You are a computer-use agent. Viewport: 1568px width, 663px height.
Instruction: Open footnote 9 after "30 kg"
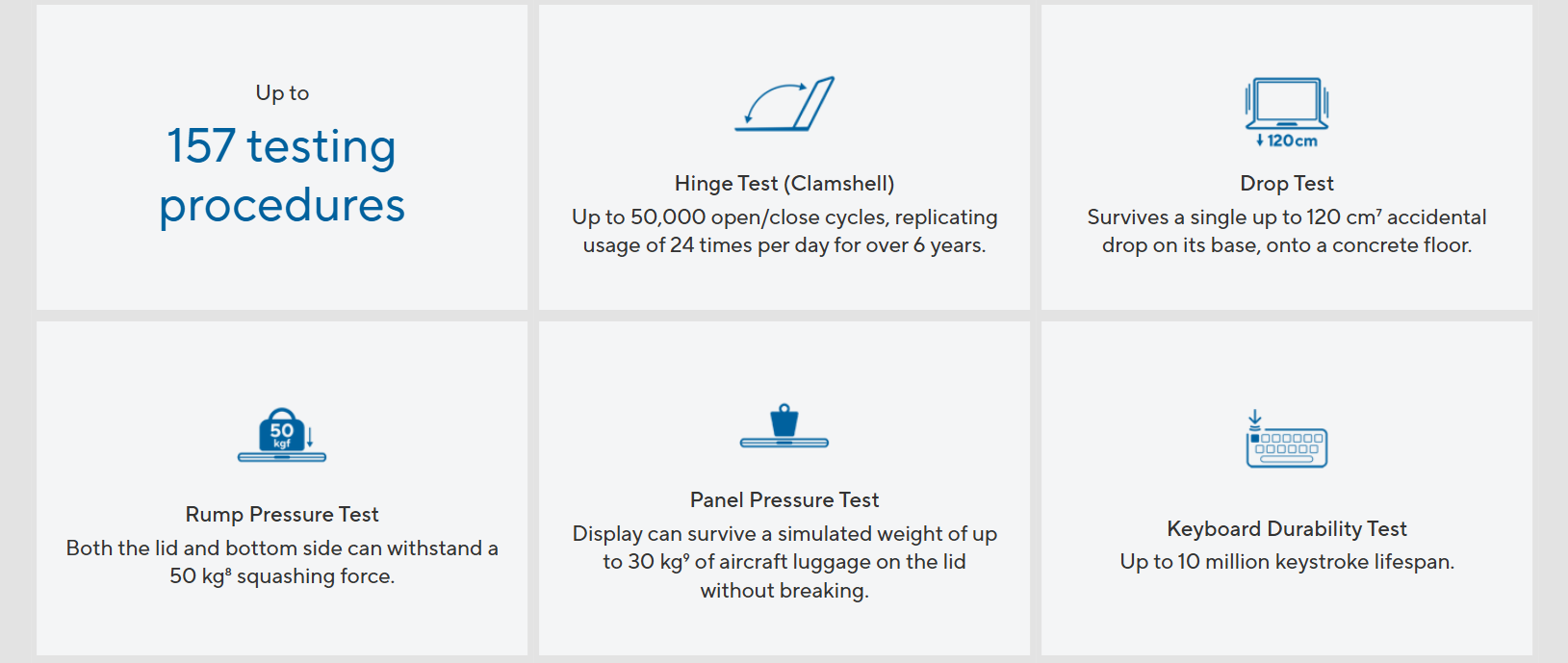(x=686, y=556)
